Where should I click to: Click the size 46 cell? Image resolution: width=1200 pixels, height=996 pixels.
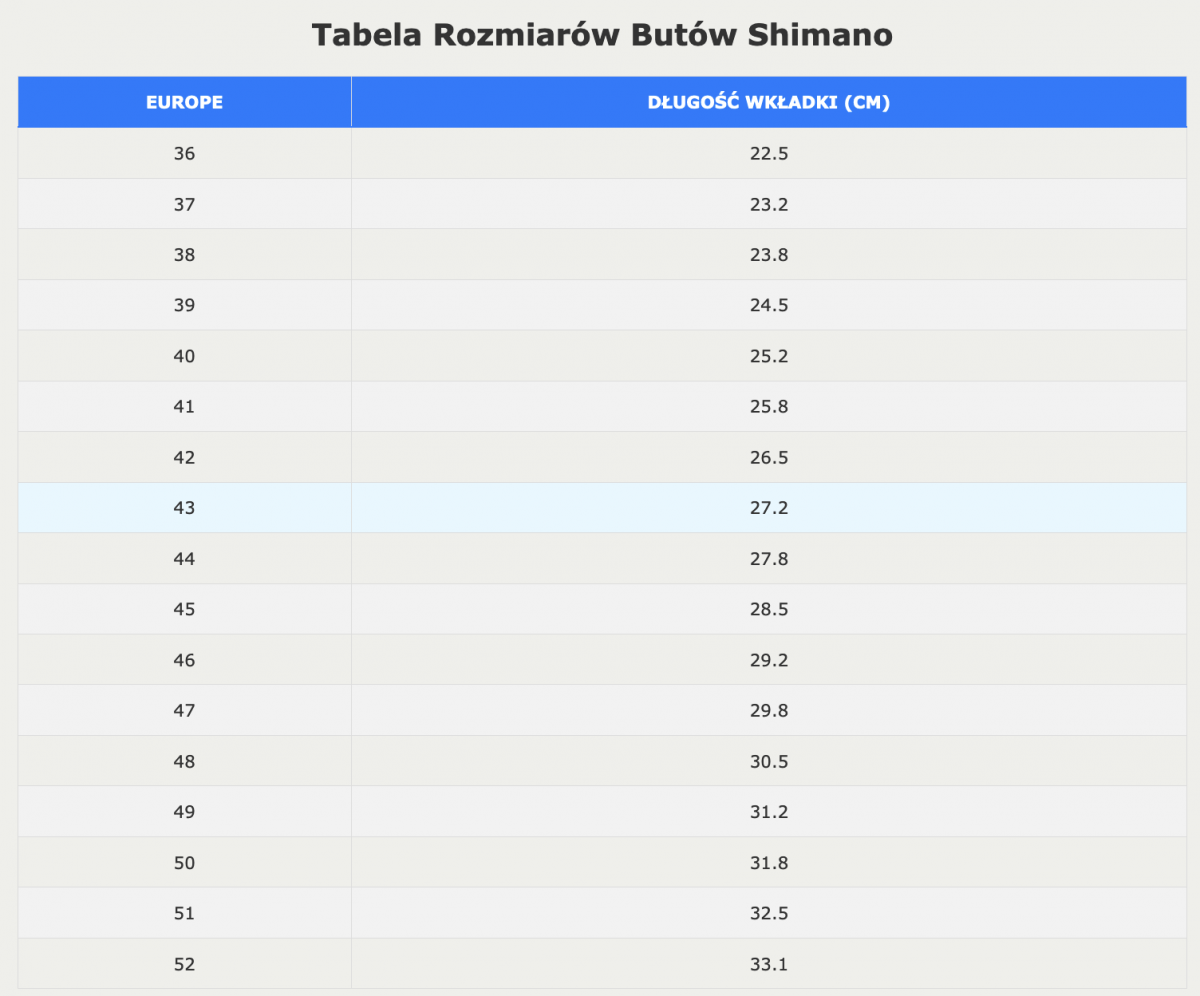[184, 660]
